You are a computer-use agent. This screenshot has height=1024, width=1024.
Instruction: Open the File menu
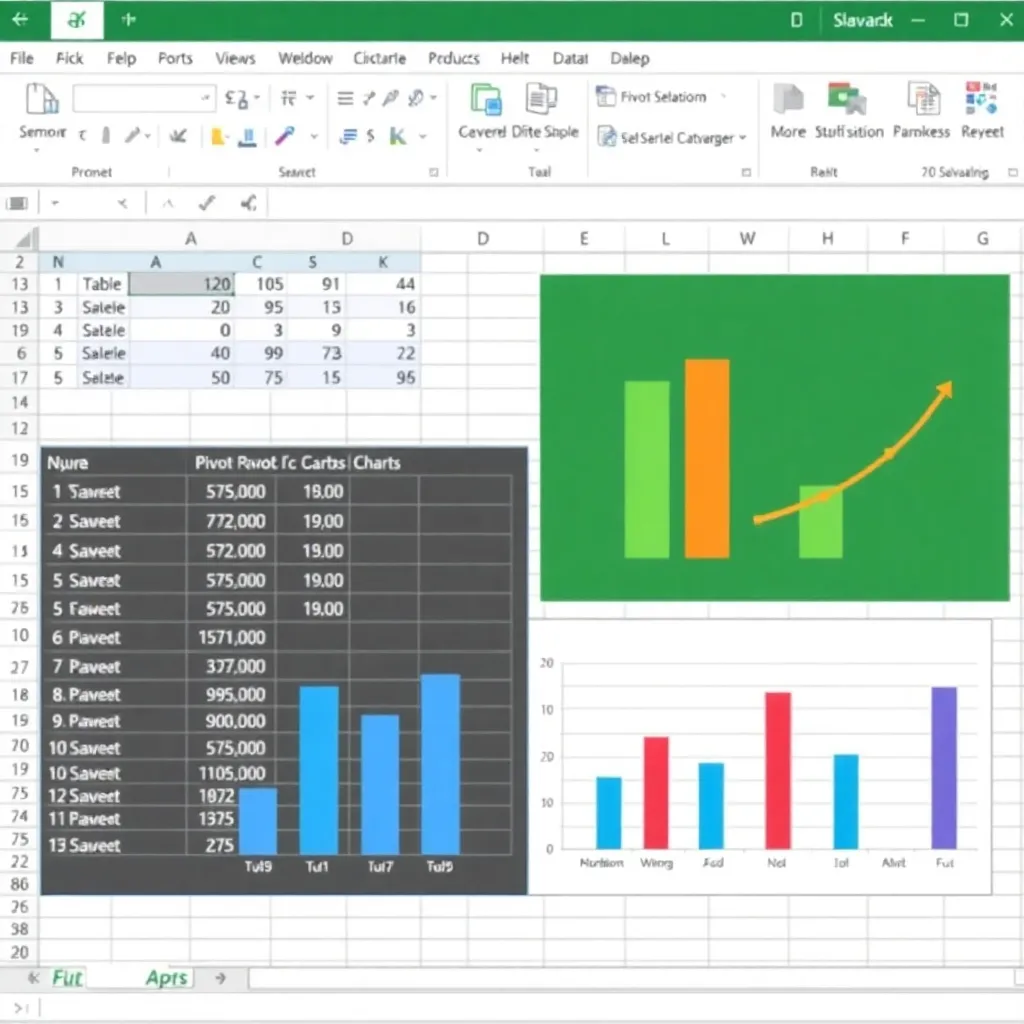(x=21, y=58)
